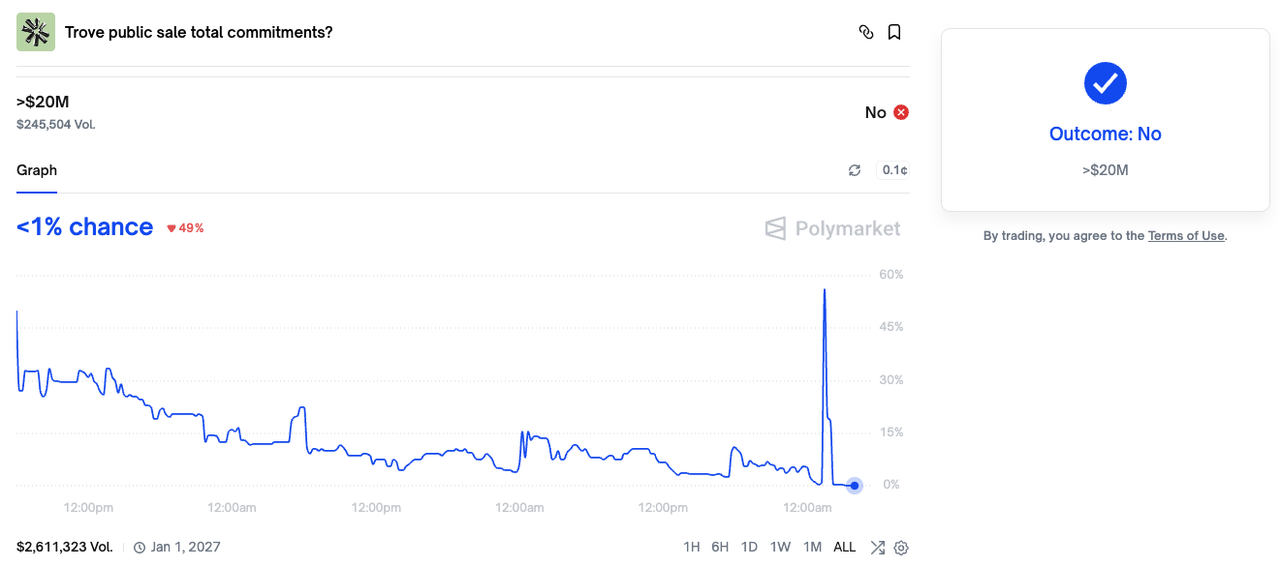1280x567 pixels.
Task: Click the red No outcome icon
Action: coord(901,112)
